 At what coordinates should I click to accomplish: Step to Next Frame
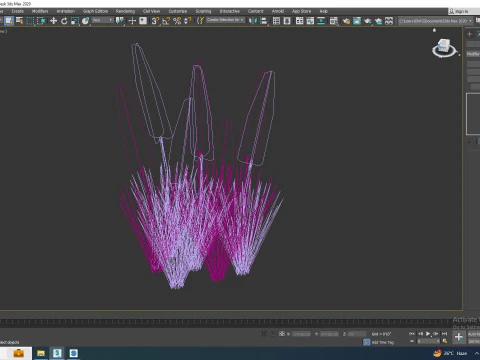(x=436, y=333)
